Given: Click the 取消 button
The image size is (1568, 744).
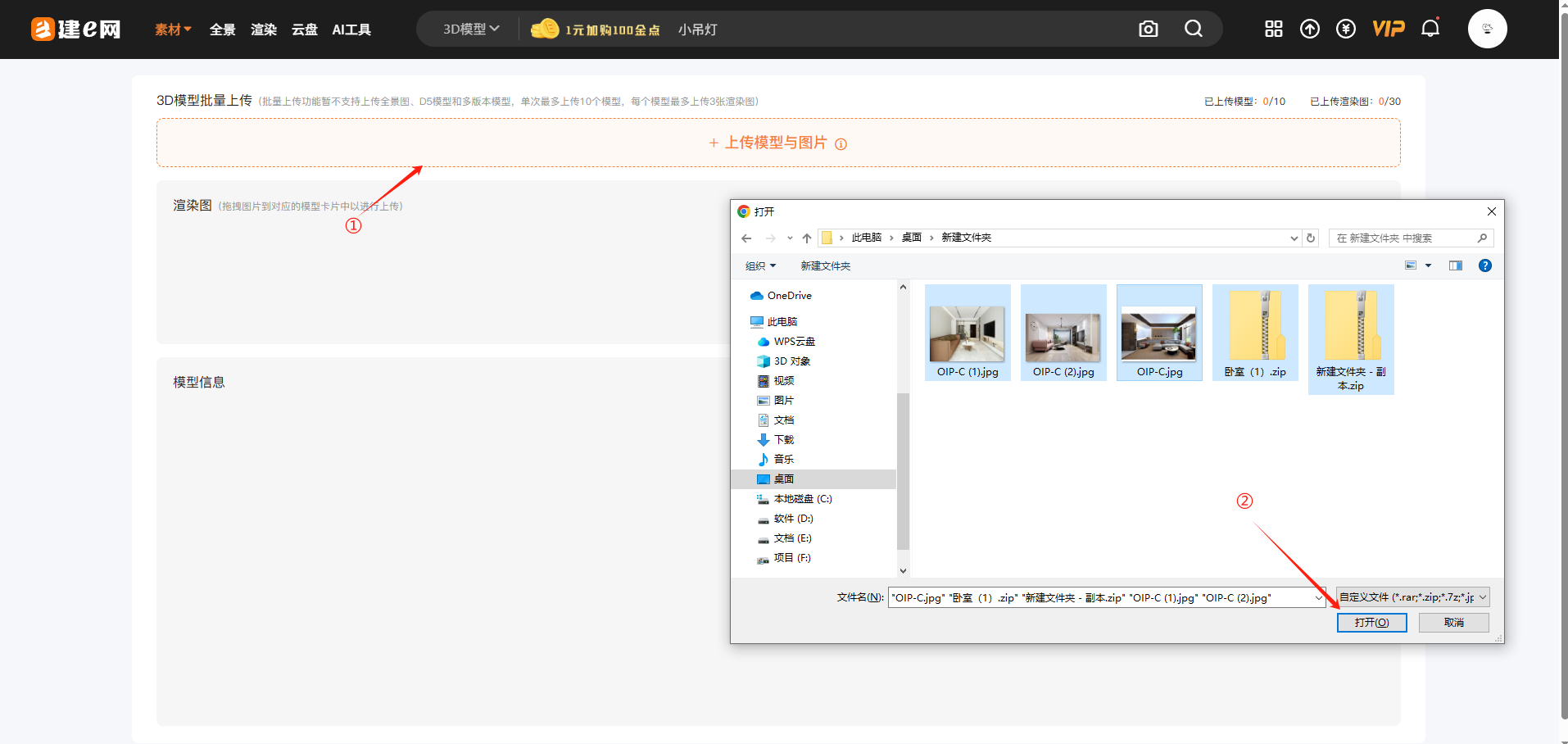Looking at the screenshot, I should (x=1453, y=623).
